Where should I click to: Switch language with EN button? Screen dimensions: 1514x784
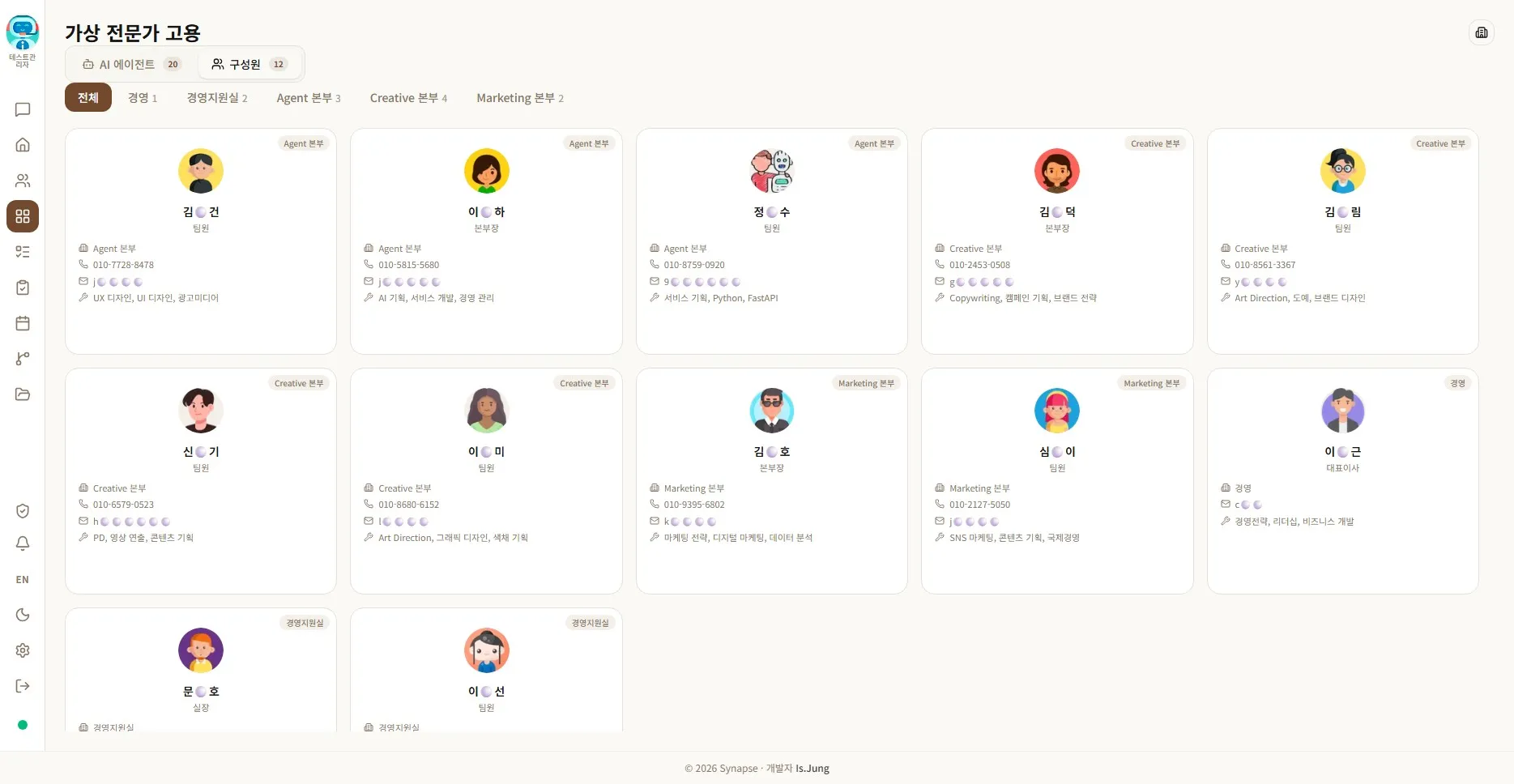coord(23,580)
